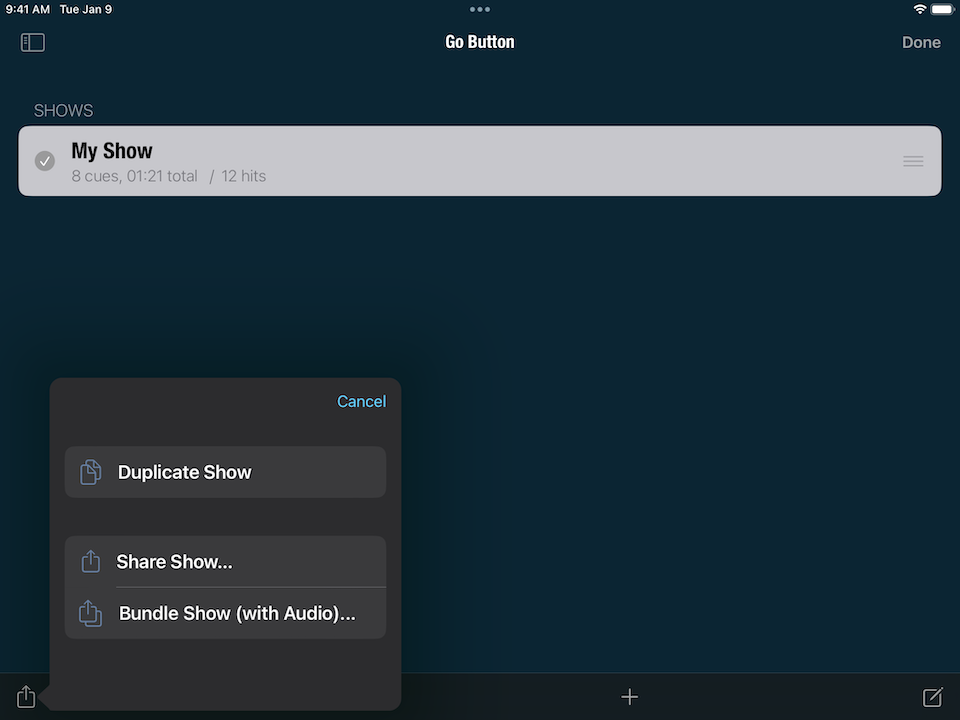The width and height of the screenshot is (960, 720).
Task: Open the compose edit icon
Action: 932,697
